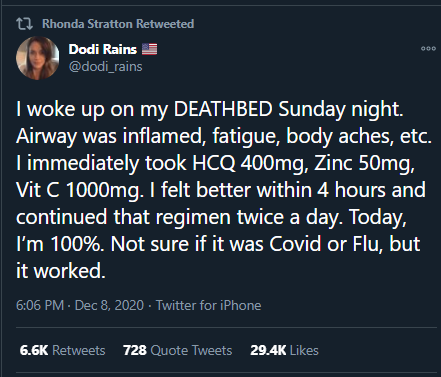The width and height of the screenshot is (441, 377).
Task: Open Rhonda Stratton Retweeted link
Action: click(x=118, y=24)
